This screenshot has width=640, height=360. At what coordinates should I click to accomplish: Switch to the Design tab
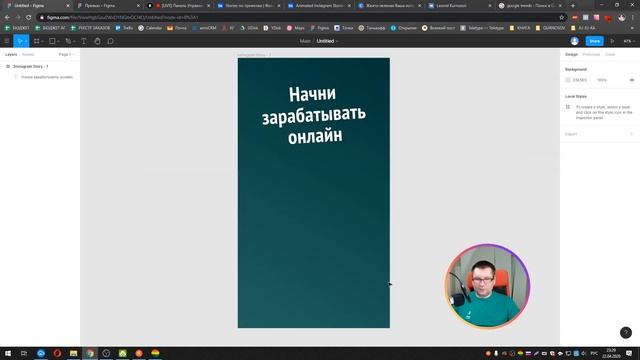(x=571, y=54)
